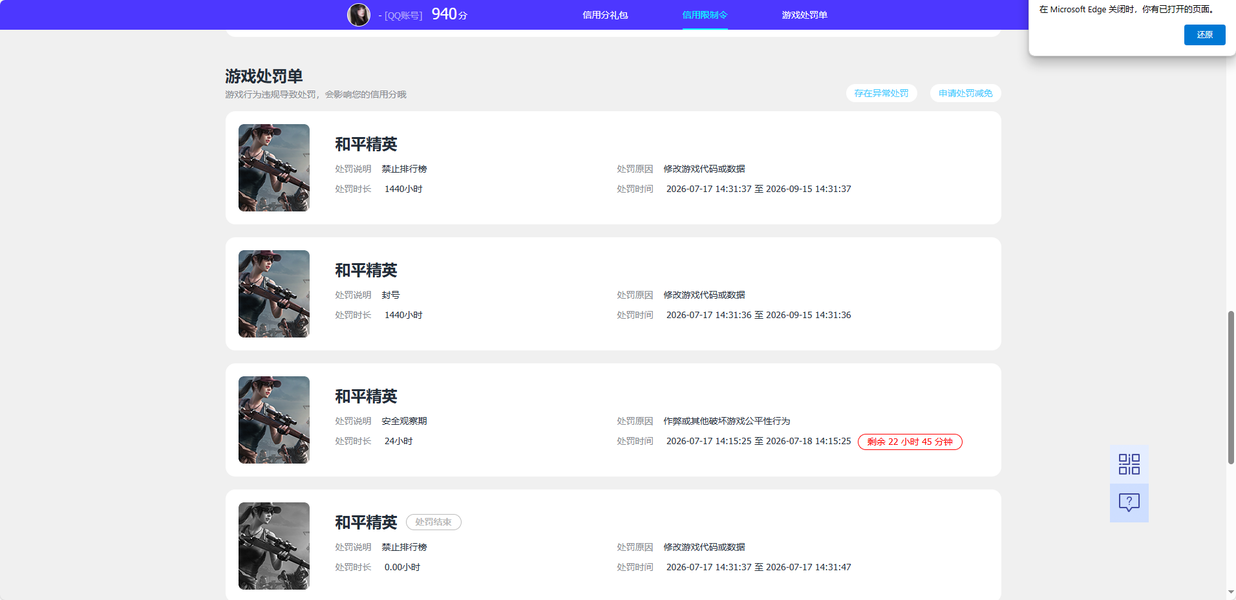Open 信用分礼包 tab

[x=605, y=15]
